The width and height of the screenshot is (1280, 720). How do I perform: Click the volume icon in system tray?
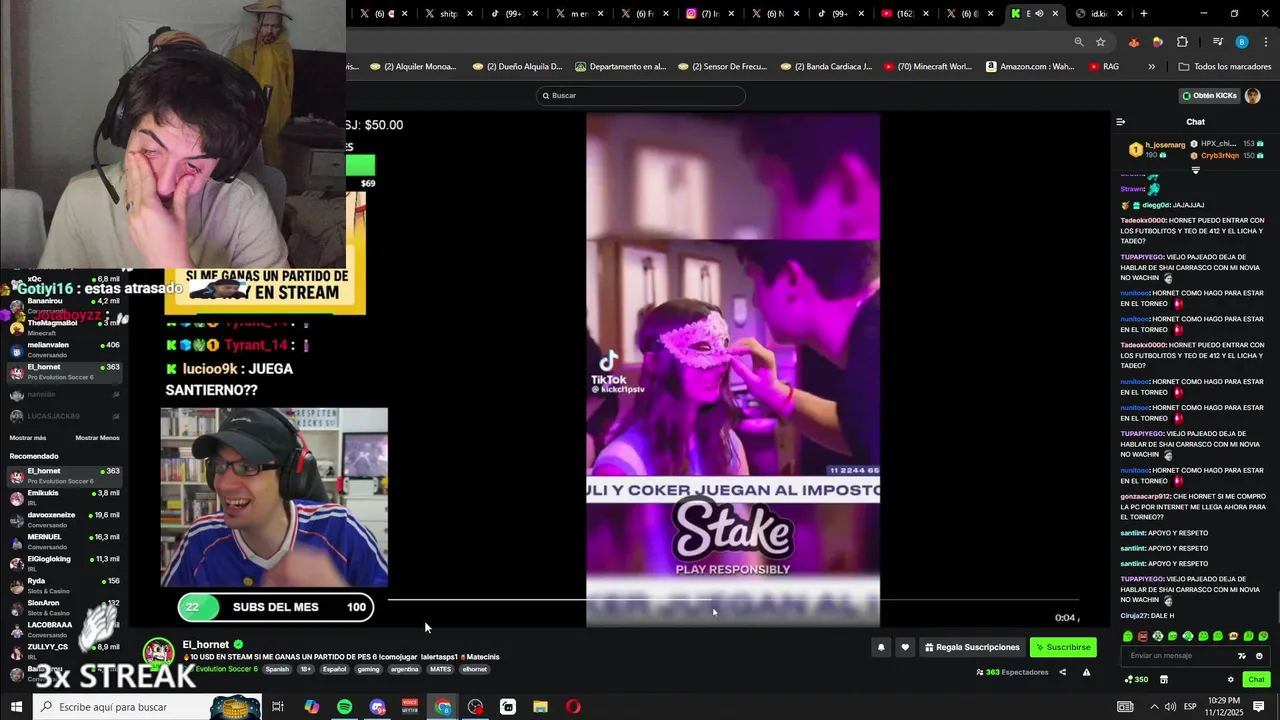[1170, 707]
